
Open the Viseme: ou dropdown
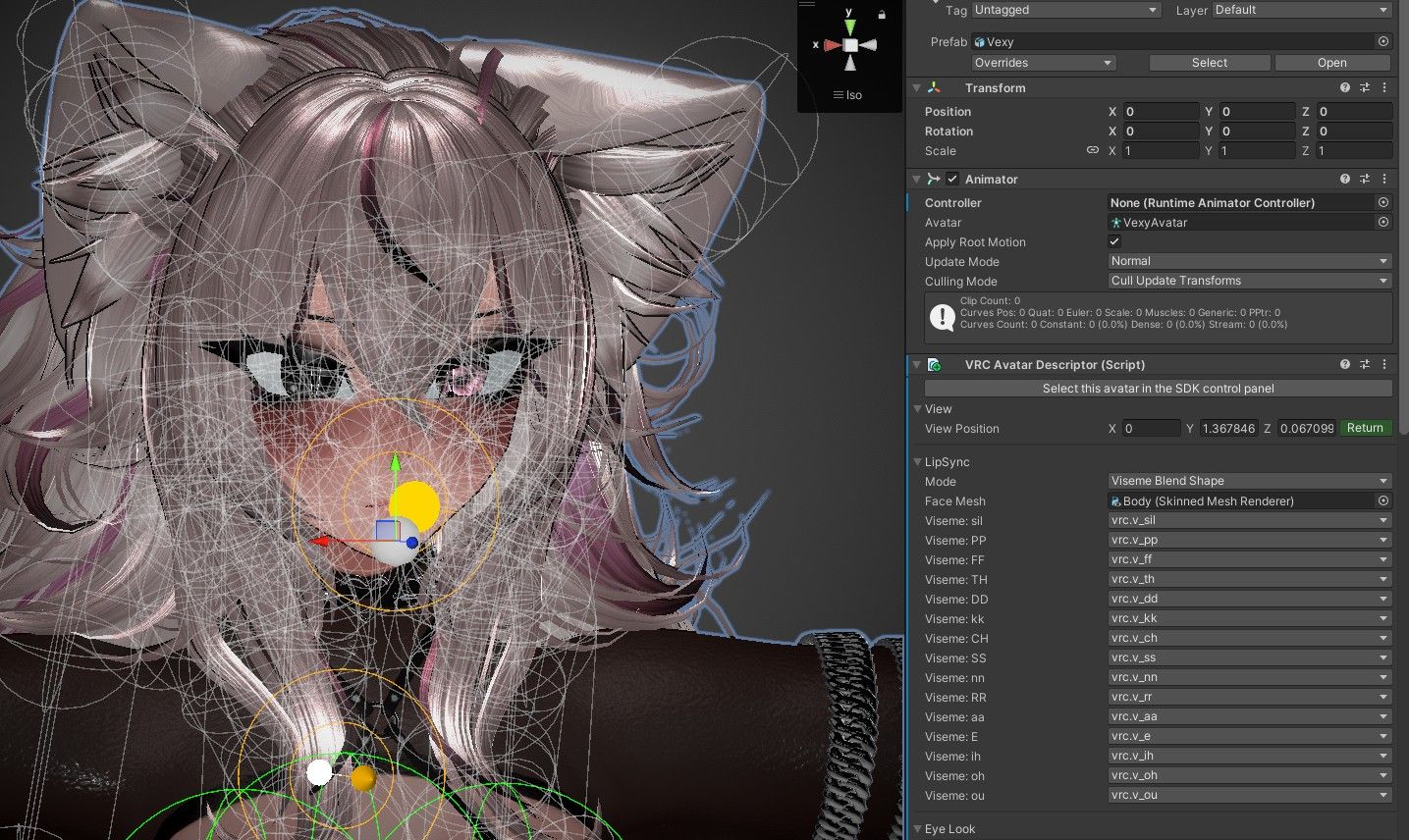coord(1250,795)
